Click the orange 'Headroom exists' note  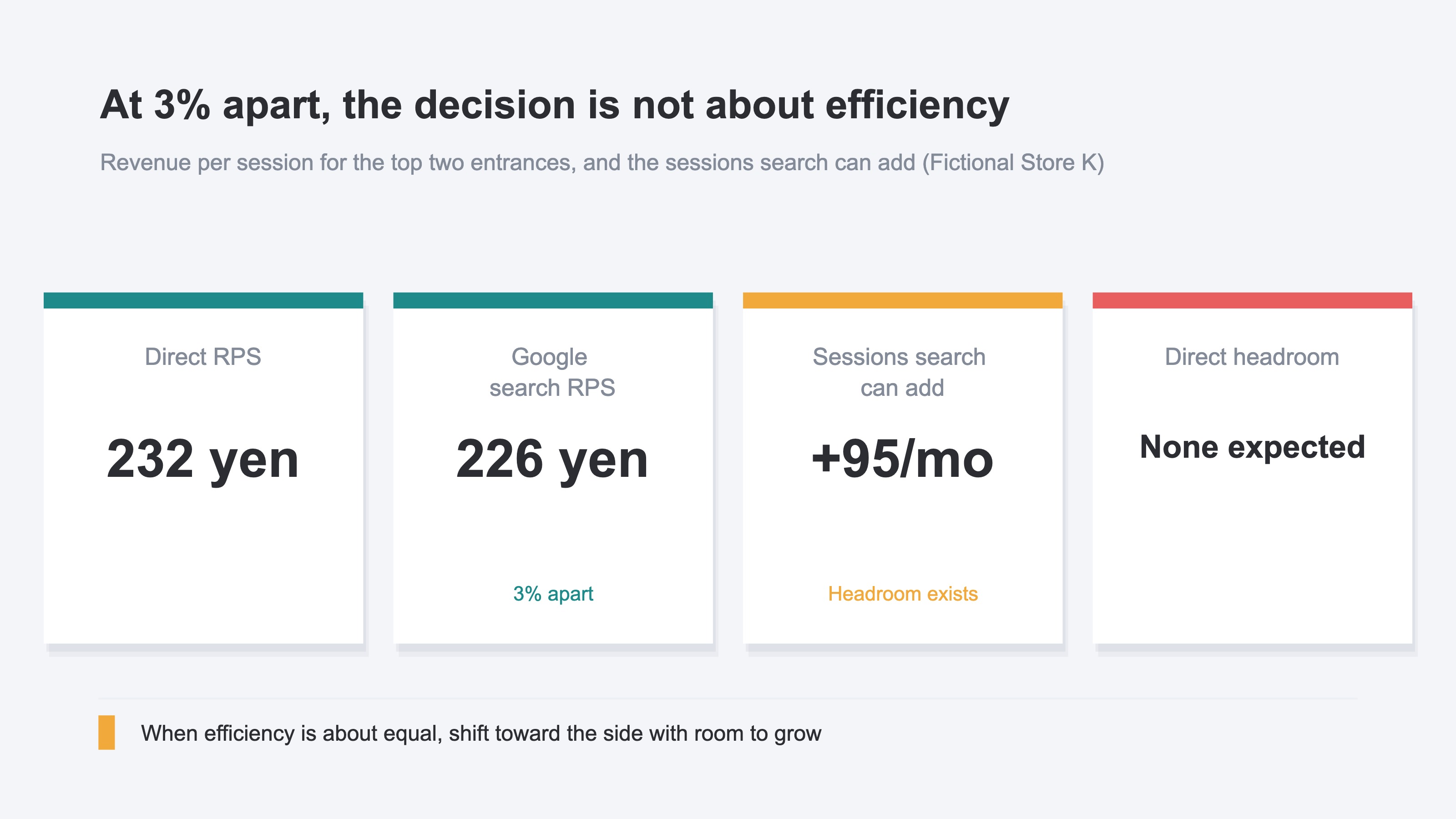903,593
